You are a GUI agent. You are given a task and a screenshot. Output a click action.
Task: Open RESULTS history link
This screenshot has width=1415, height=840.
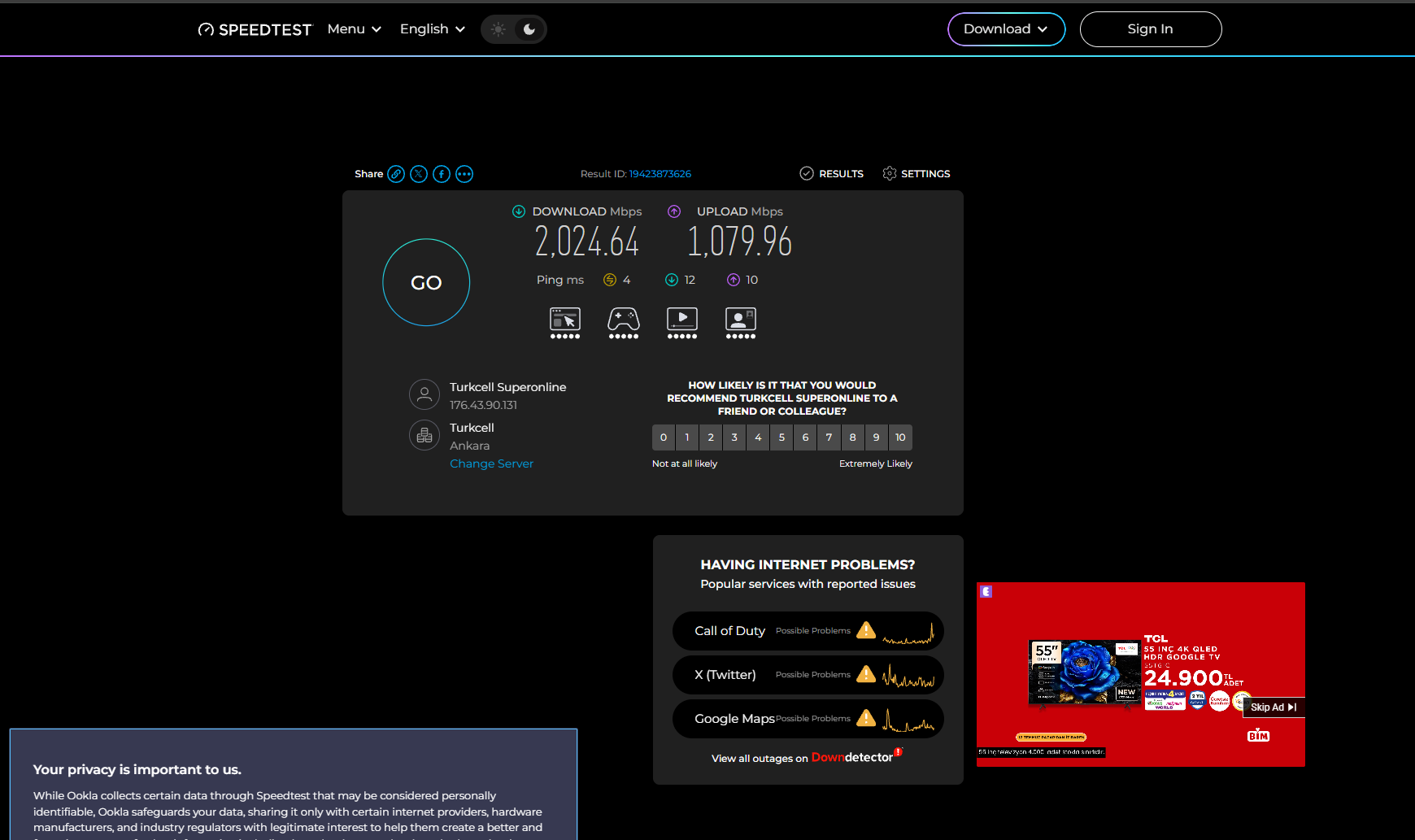(832, 173)
